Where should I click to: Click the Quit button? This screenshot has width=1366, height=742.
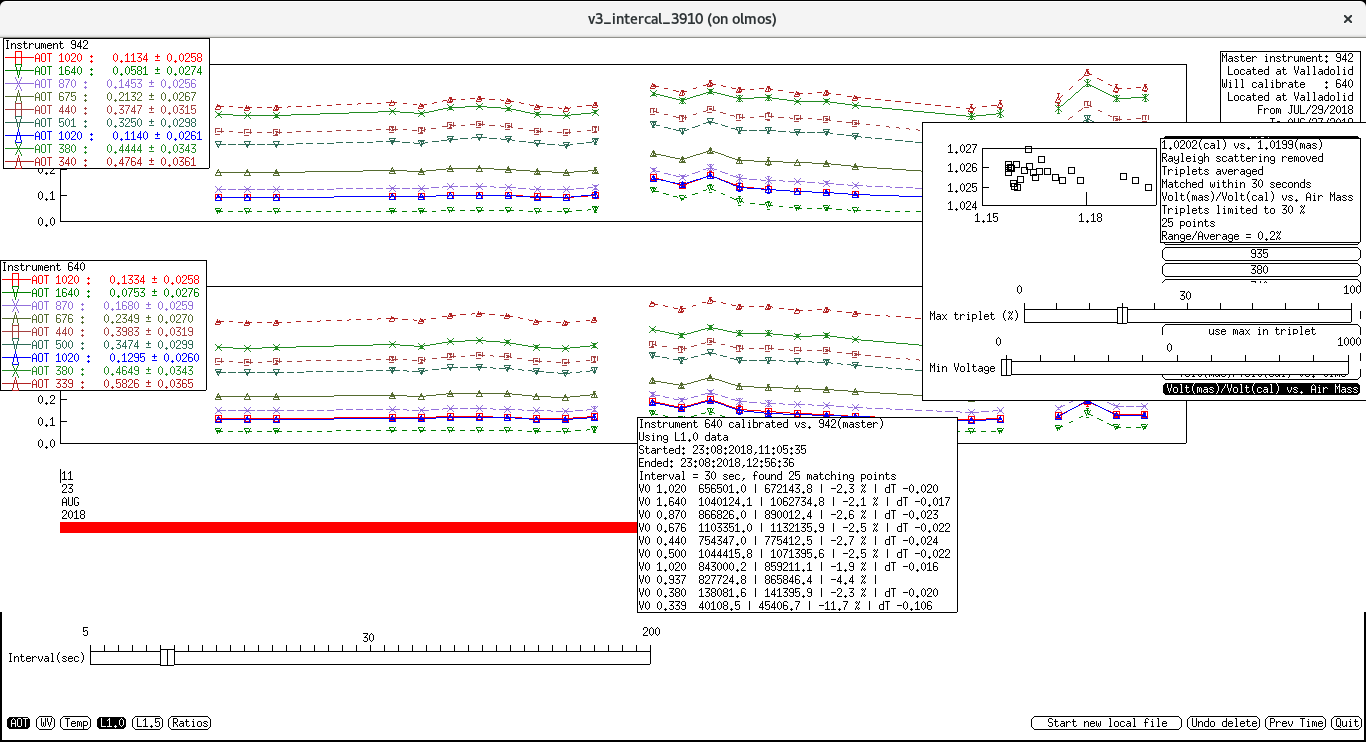[1346, 723]
